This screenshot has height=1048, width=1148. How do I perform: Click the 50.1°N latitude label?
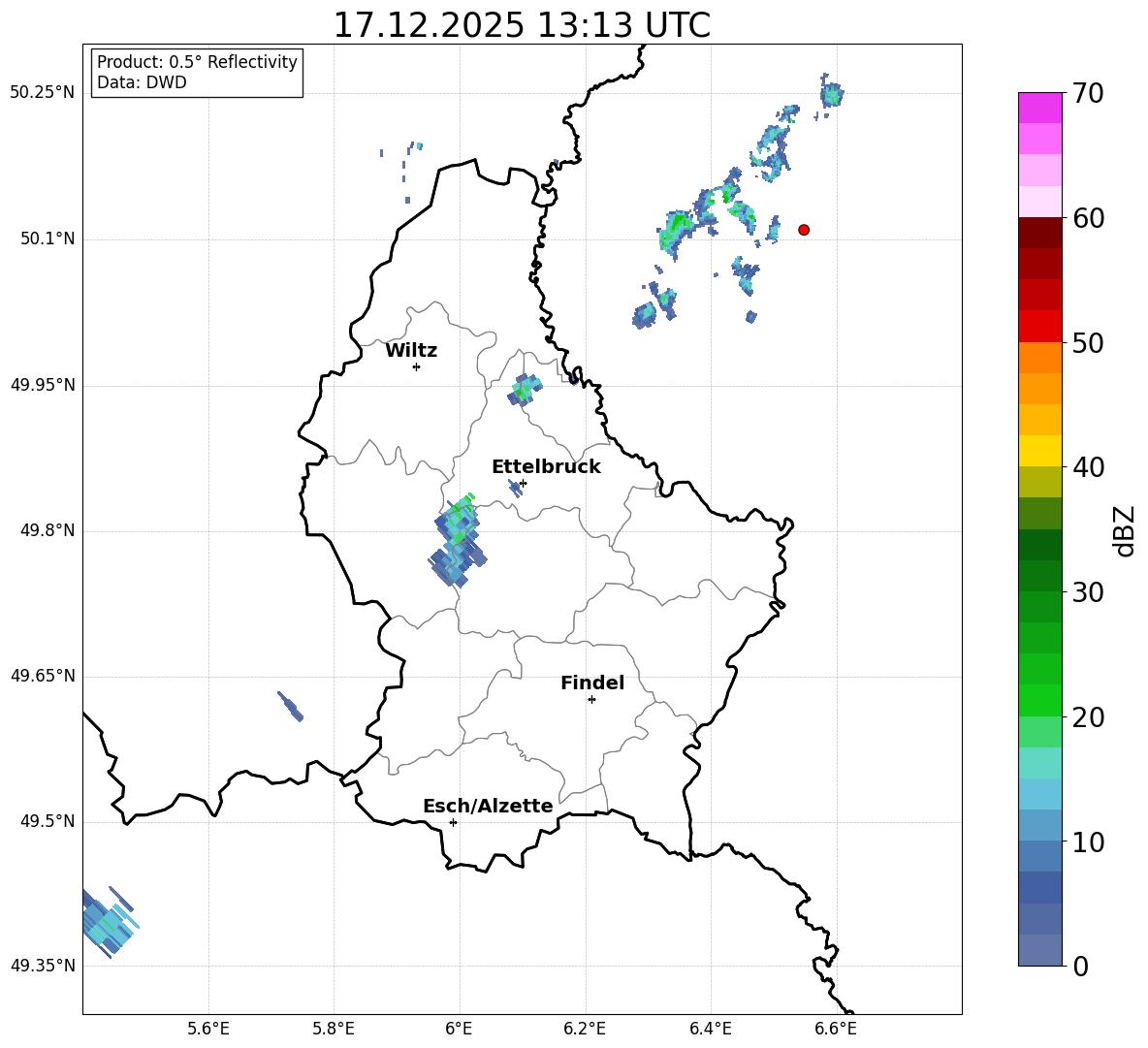[48, 239]
